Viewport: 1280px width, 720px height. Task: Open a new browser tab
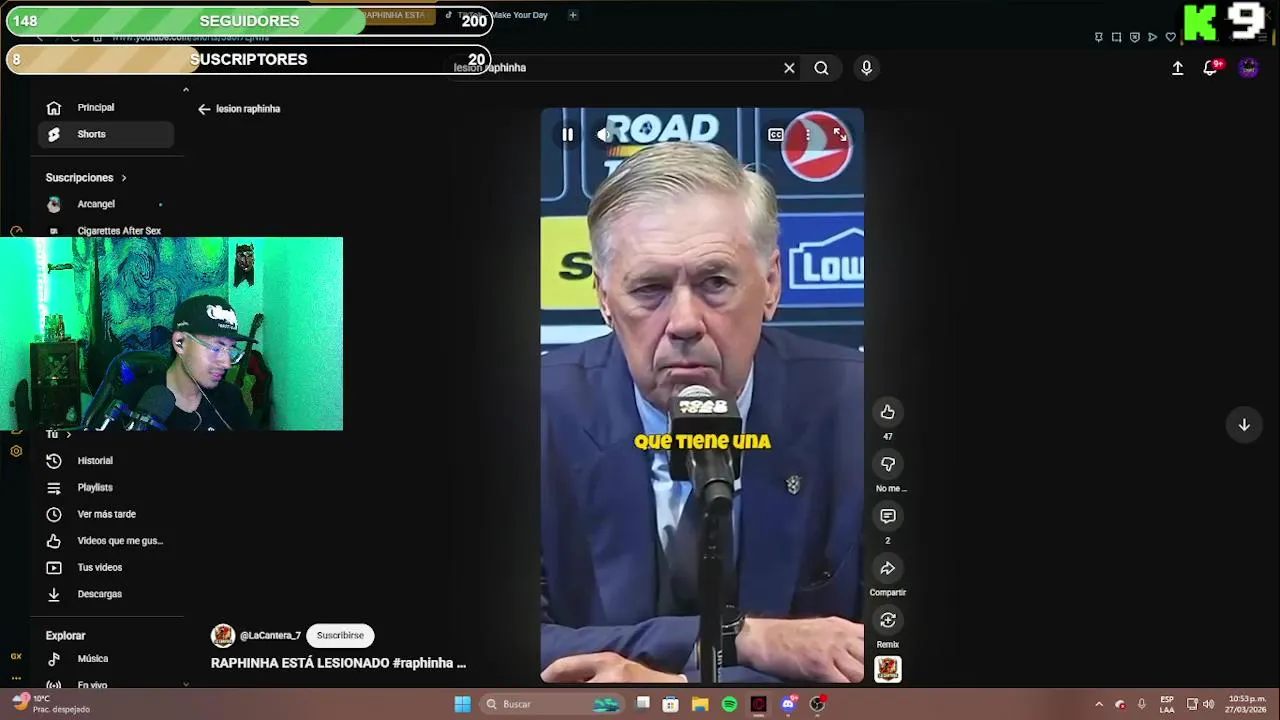573,15
